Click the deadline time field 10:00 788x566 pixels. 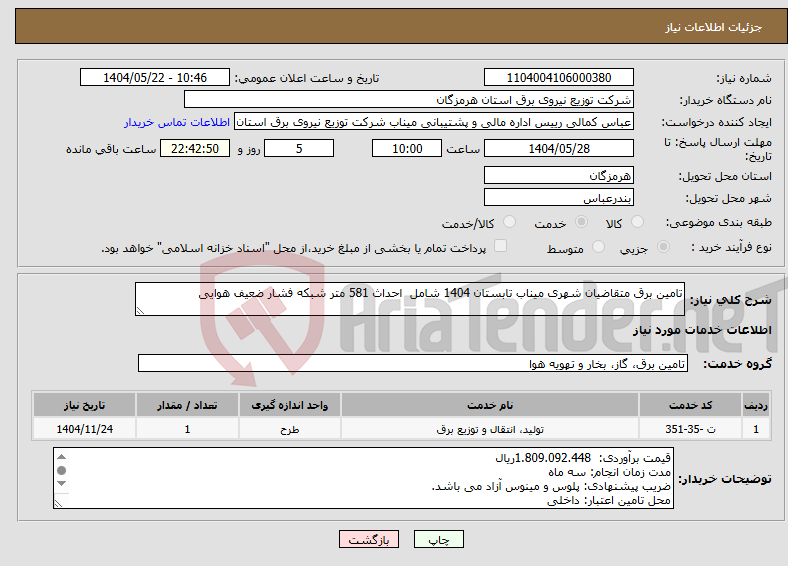(407, 148)
